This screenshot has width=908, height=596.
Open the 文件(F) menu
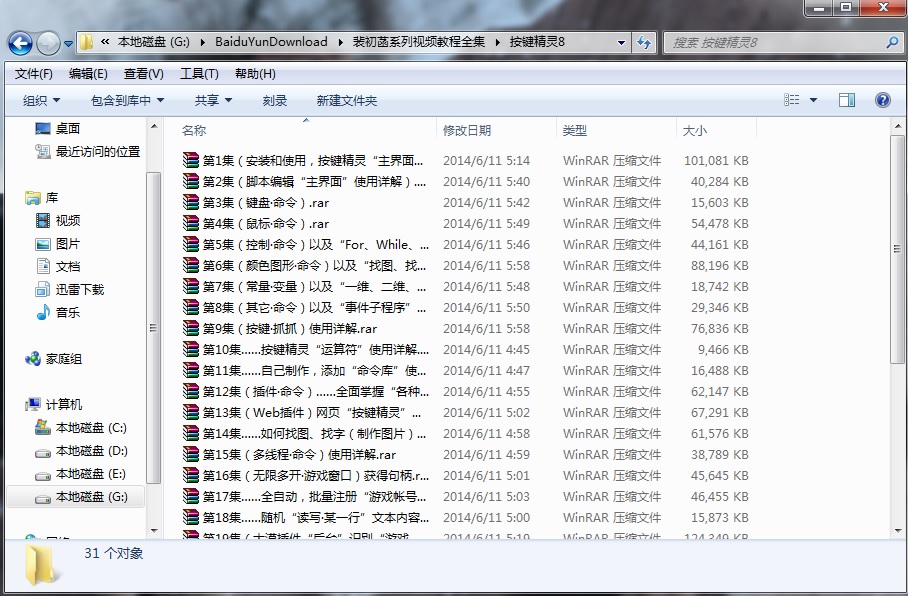pyautogui.click(x=34, y=74)
